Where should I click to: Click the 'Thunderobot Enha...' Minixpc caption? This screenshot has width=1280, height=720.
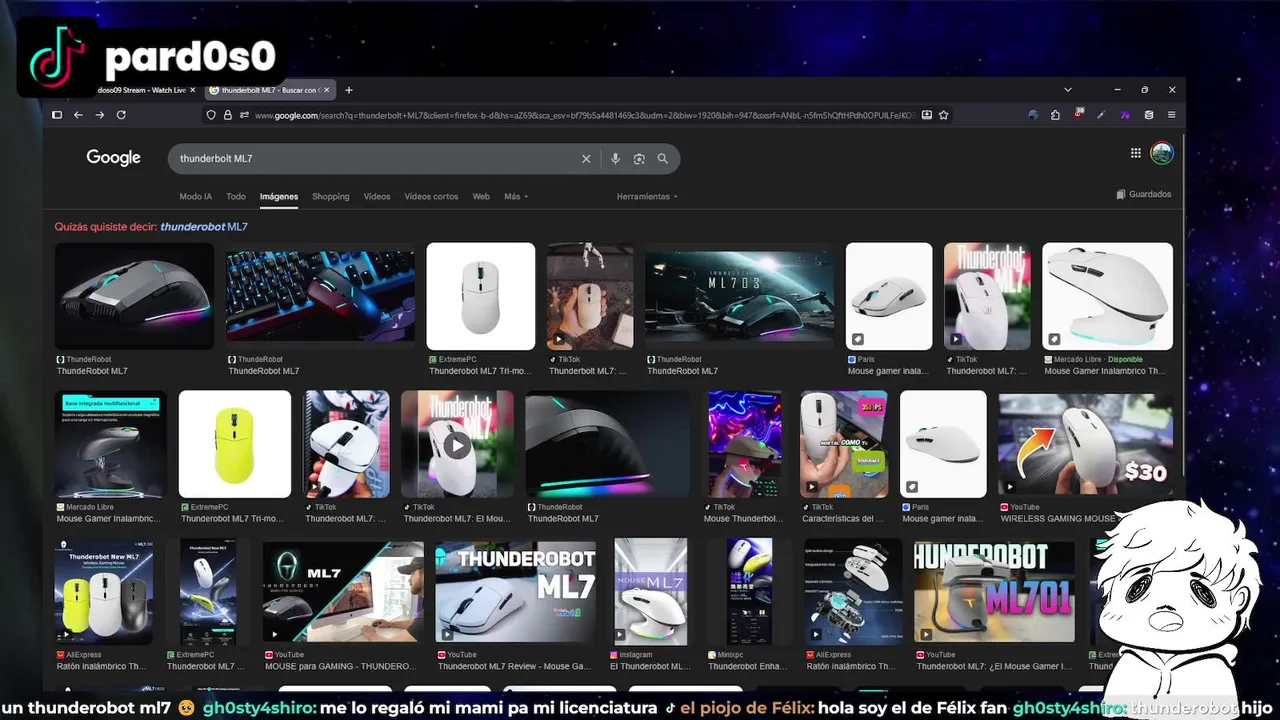tap(746, 666)
